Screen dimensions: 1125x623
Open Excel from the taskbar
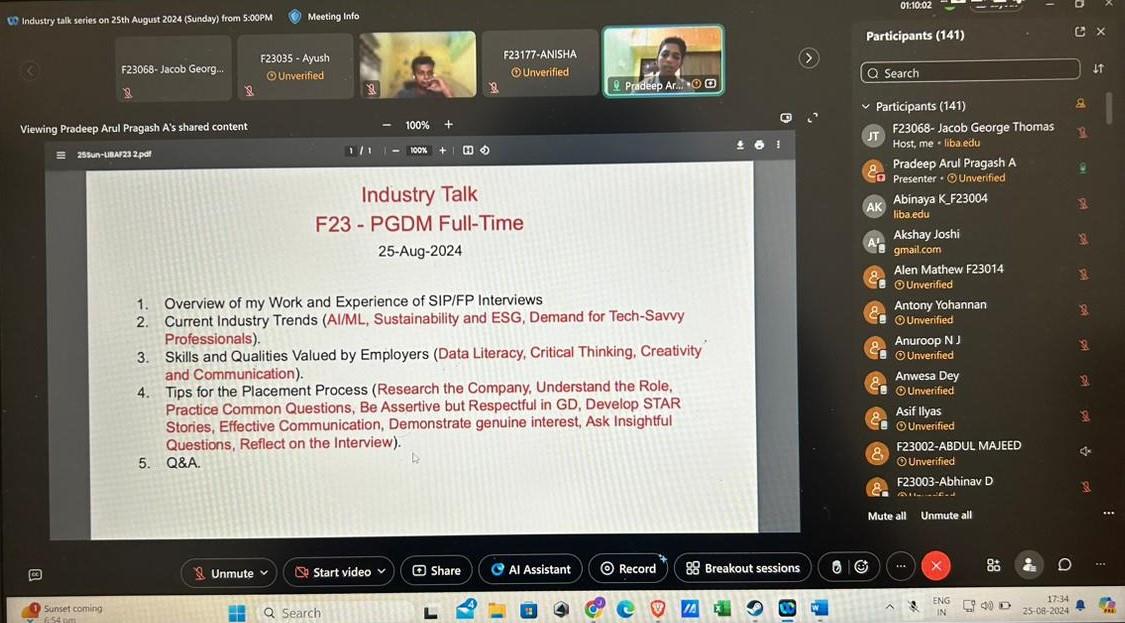point(721,609)
